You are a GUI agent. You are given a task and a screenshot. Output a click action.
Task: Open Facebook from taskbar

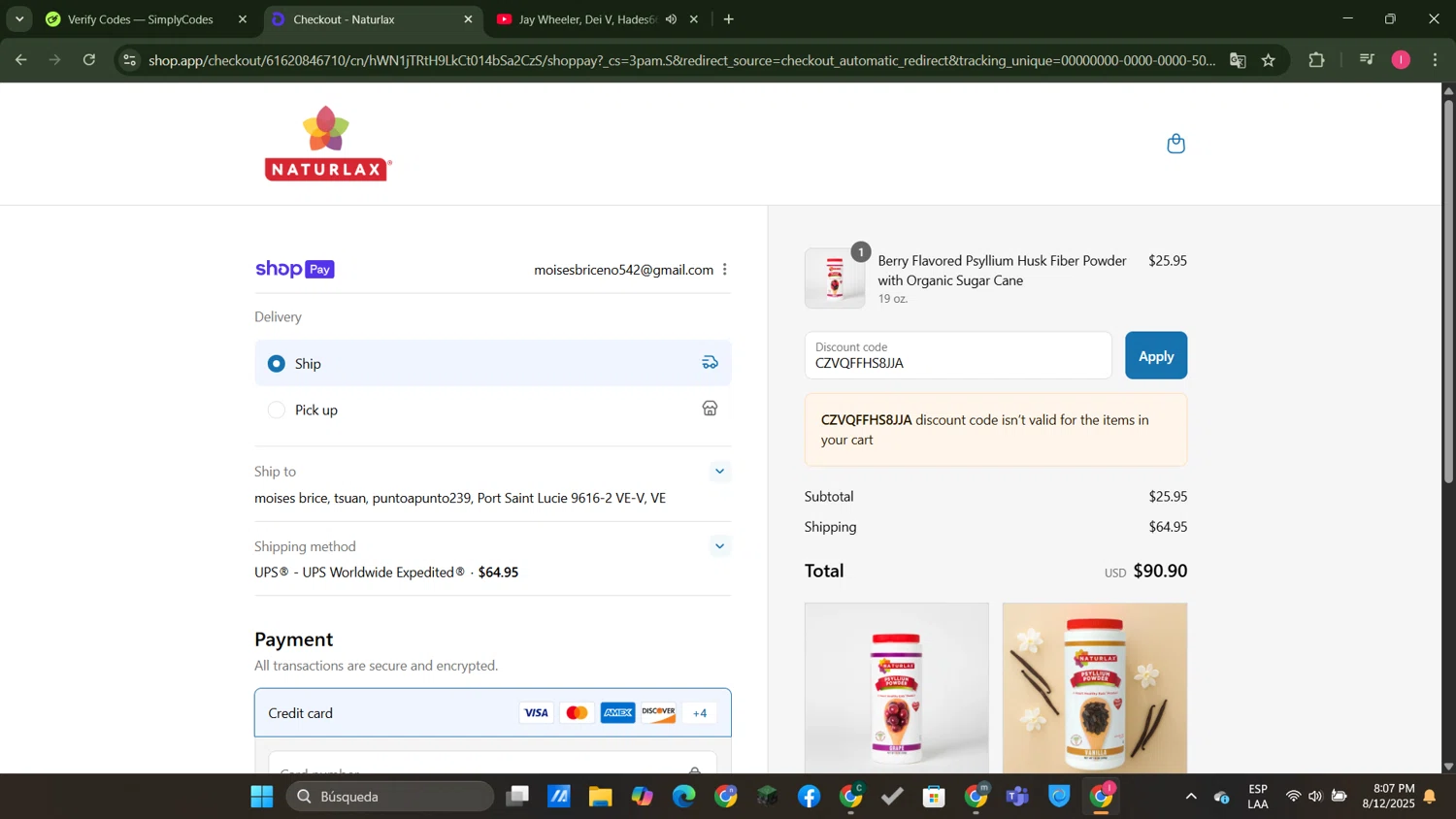point(810,797)
